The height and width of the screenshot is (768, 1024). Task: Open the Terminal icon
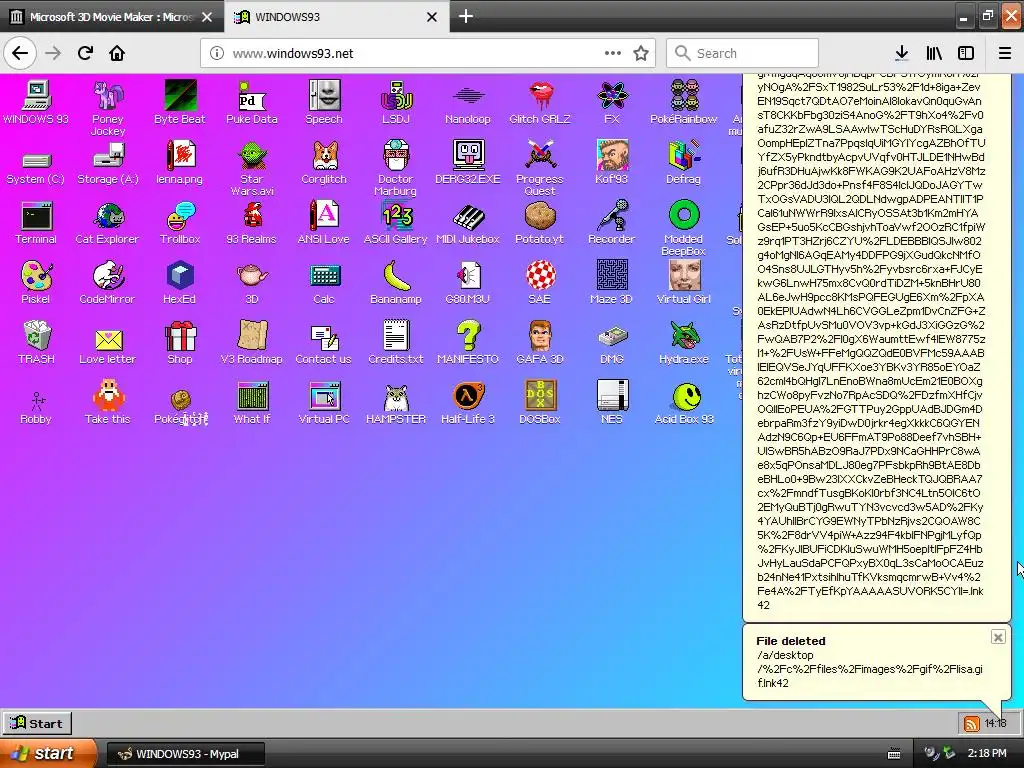[x=36, y=216]
